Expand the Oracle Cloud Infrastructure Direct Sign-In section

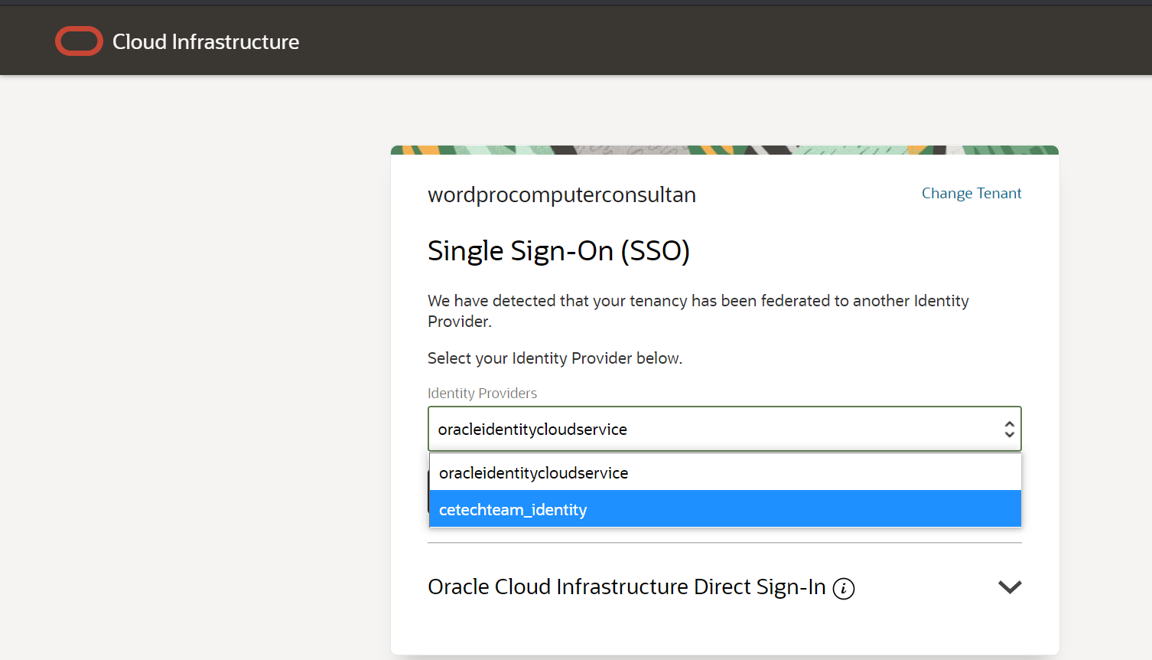[x=640, y=587]
